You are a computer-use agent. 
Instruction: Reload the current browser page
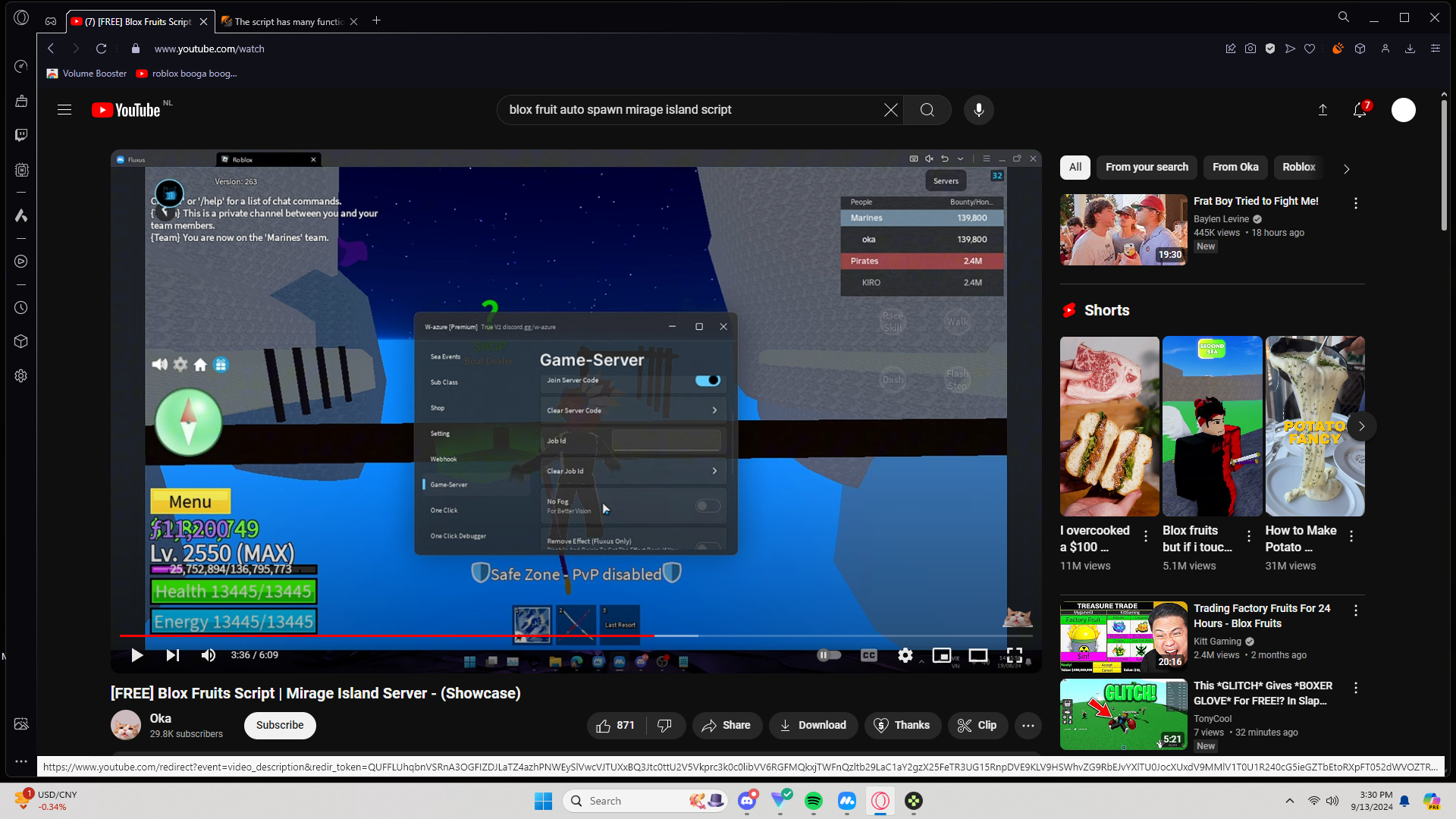[x=101, y=49]
